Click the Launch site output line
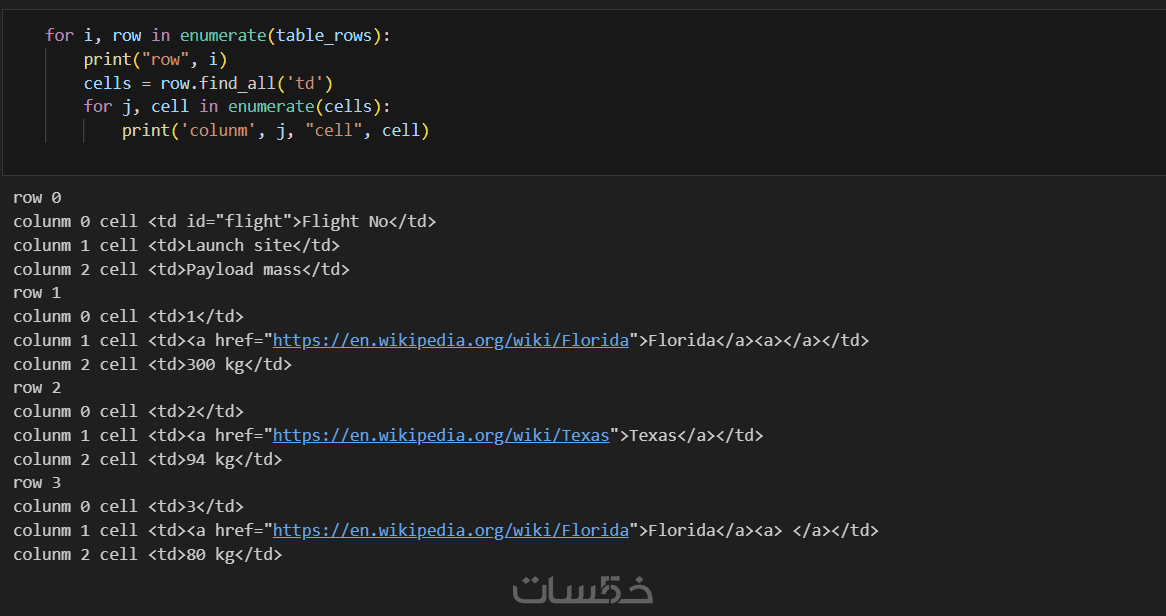This screenshot has height=616, width=1166. (176, 245)
